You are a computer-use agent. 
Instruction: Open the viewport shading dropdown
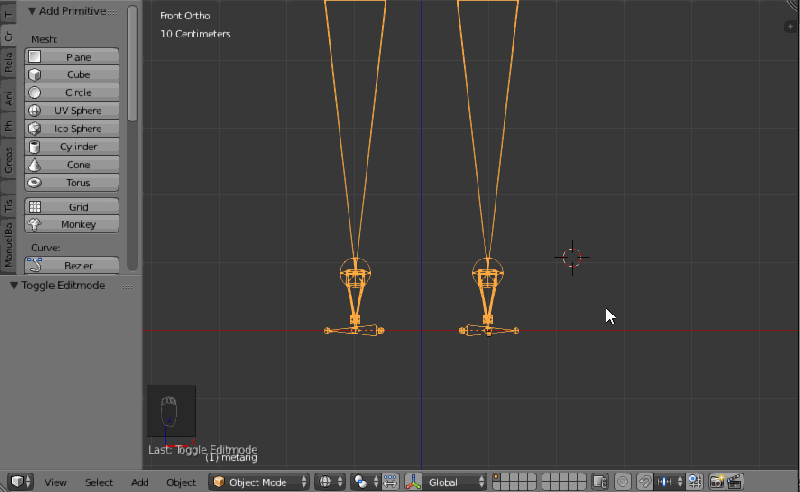pyautogui.click(x=330, y=482)
